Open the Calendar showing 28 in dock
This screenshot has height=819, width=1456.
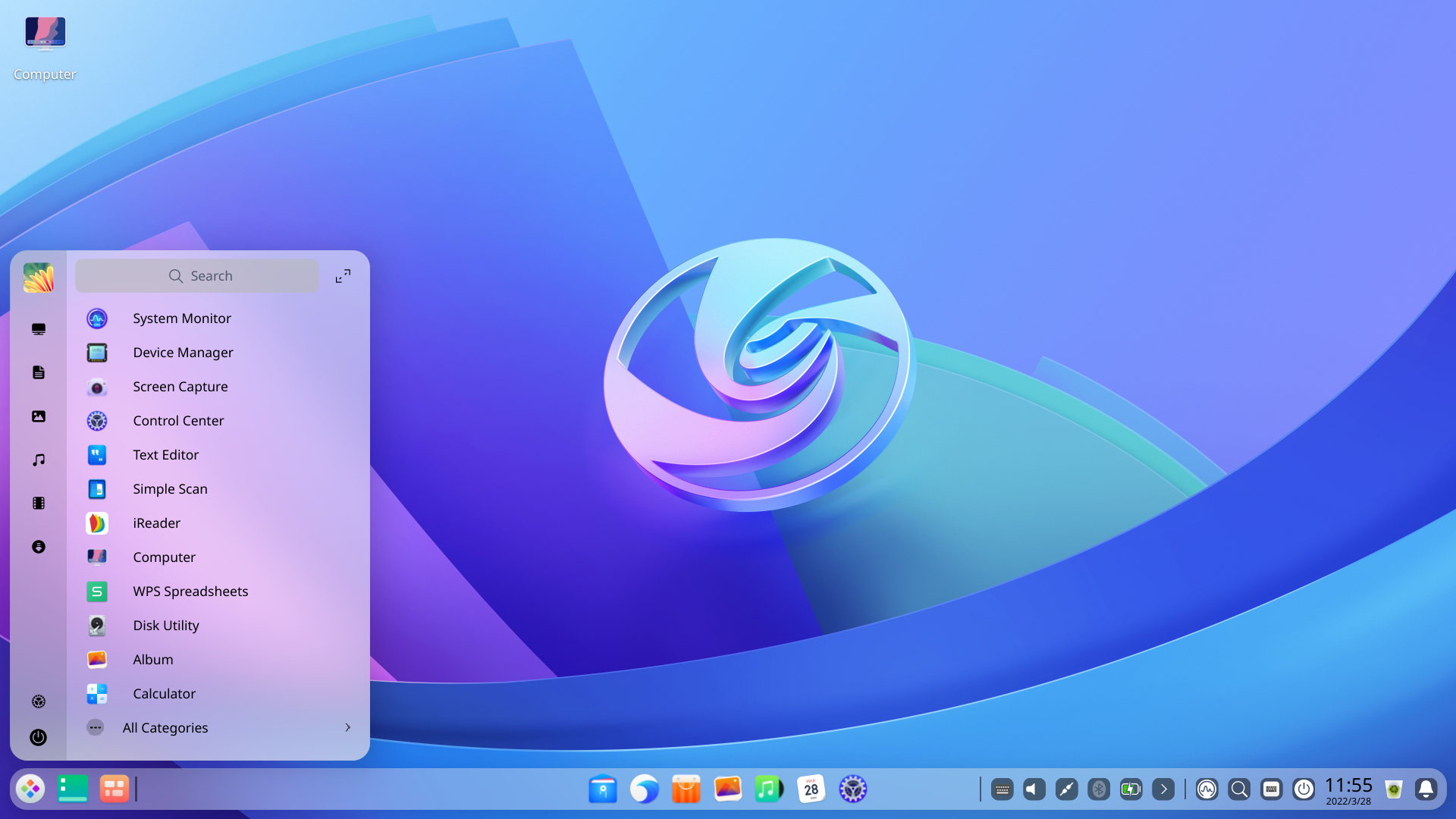pos(811,789)
